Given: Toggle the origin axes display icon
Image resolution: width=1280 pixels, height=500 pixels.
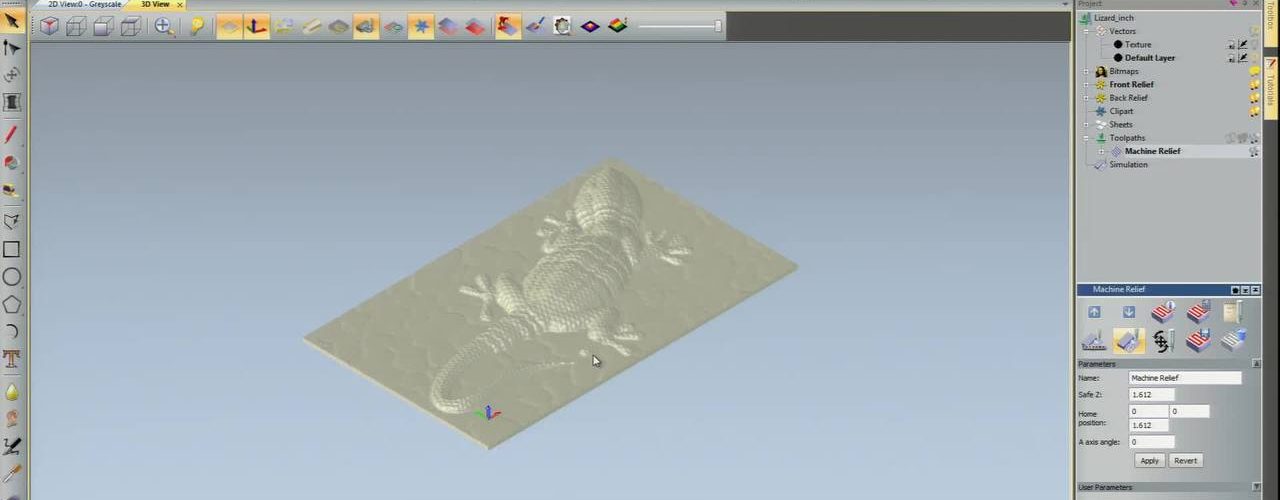Looking at the screenshot, I should point(257,27).
